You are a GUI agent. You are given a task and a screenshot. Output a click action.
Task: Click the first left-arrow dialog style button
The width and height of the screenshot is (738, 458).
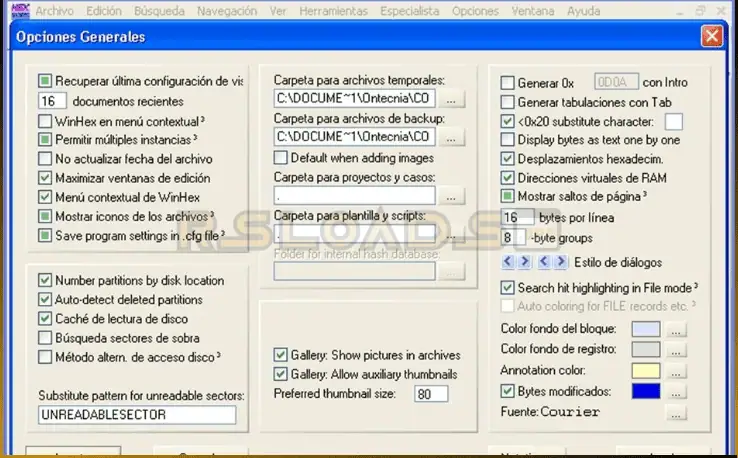coord(508,262)
